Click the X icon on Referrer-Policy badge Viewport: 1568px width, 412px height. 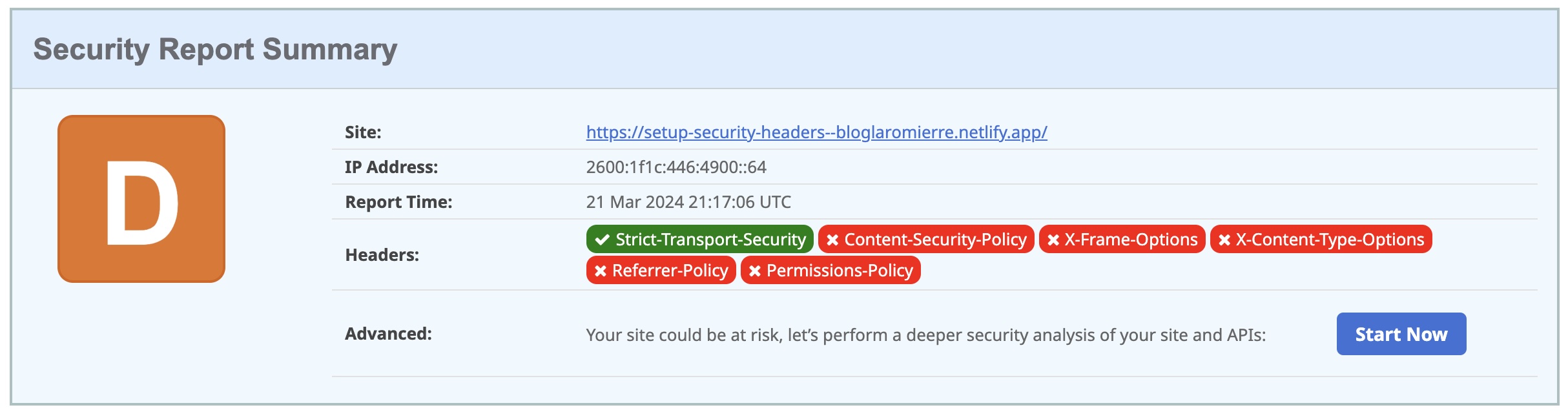tap(601, 271)
